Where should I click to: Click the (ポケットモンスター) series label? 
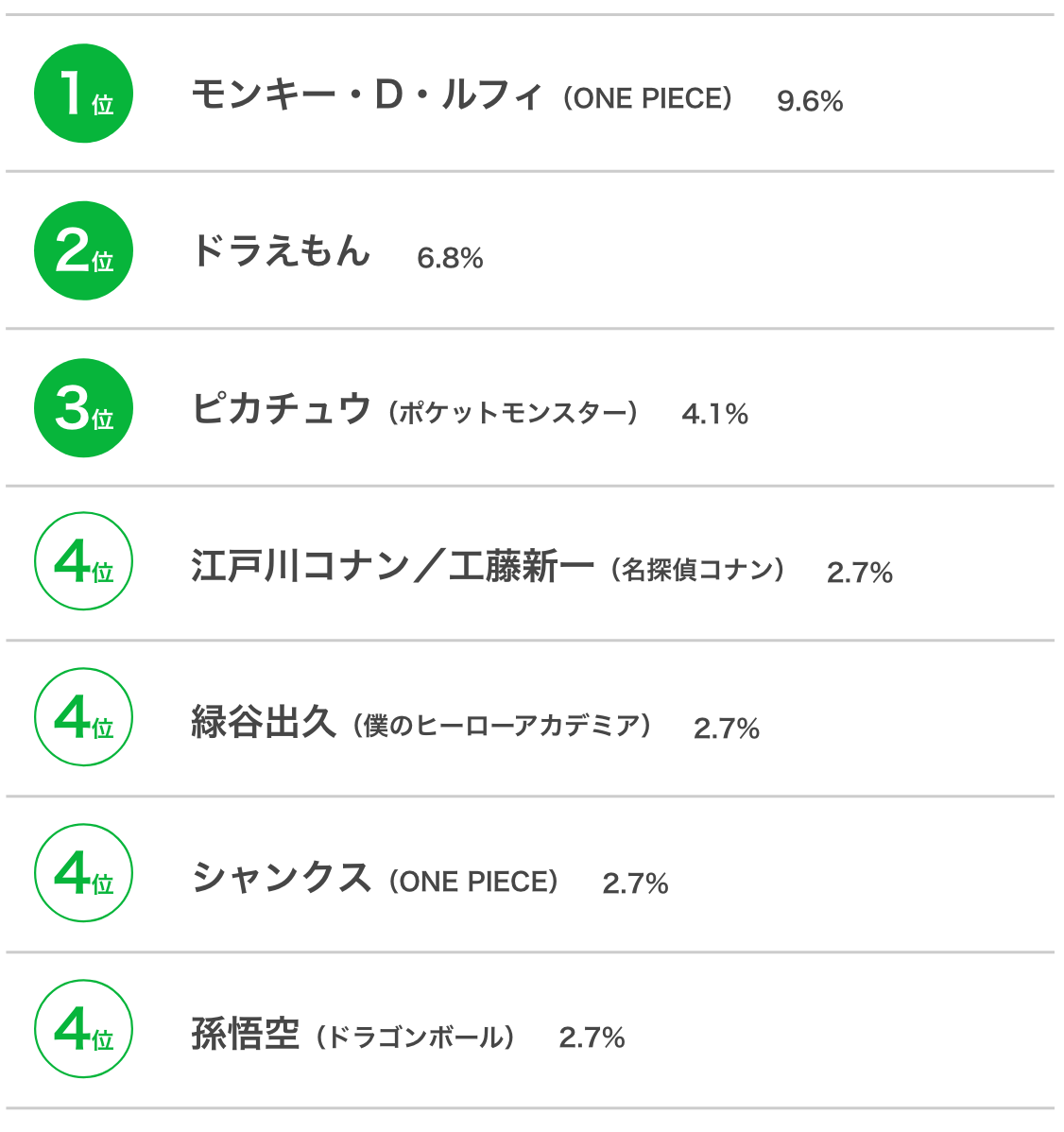[x=512, y=413]
